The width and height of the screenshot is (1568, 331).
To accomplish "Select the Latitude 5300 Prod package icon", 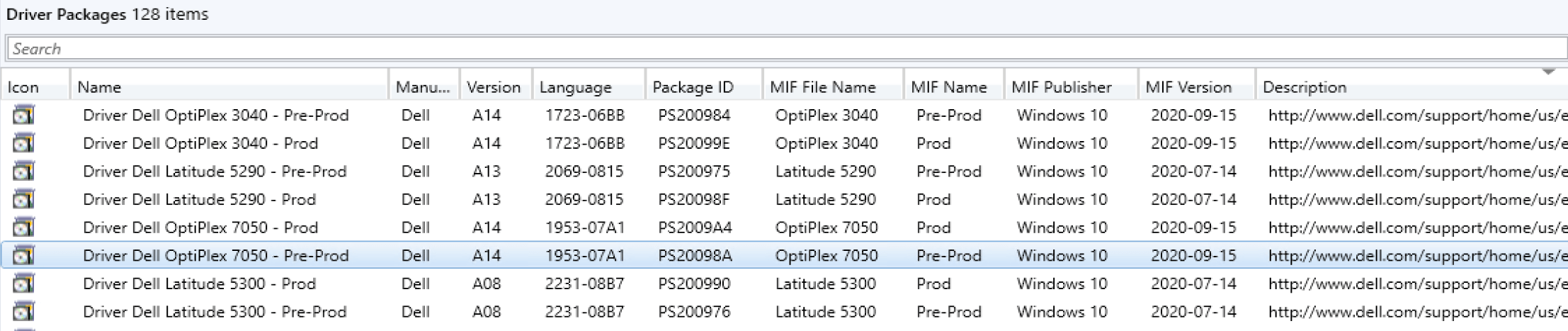I will [23, 284].
